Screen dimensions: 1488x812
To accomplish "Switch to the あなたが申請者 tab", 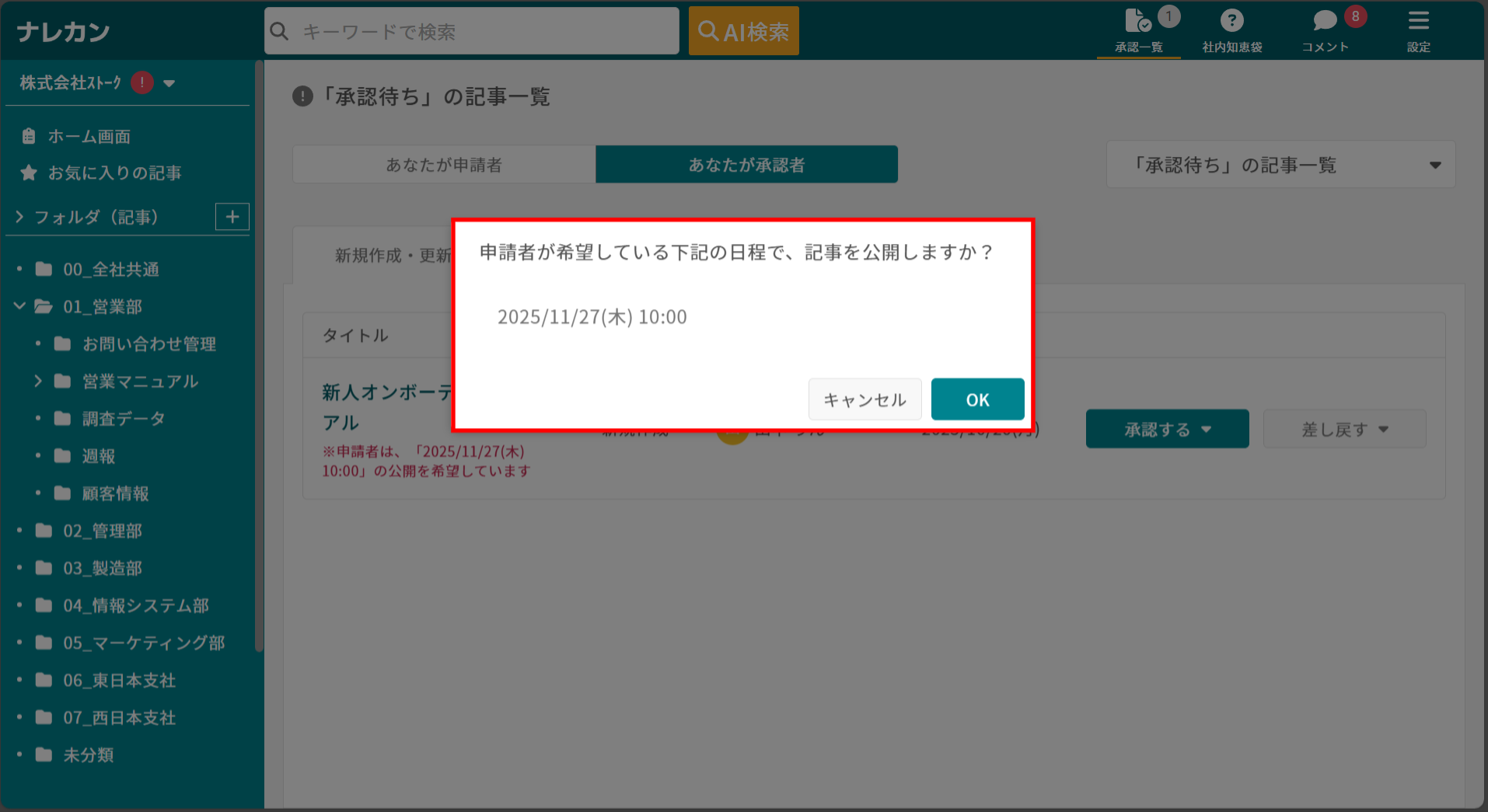I will tap(443, 164).
